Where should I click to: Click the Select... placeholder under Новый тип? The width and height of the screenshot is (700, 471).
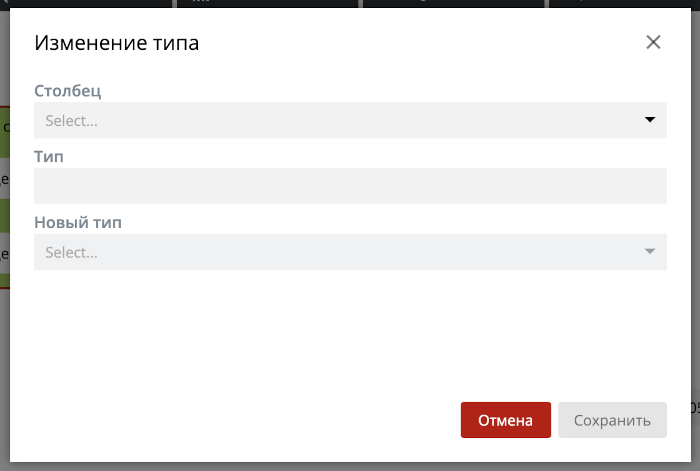click(x=71, y=252)
